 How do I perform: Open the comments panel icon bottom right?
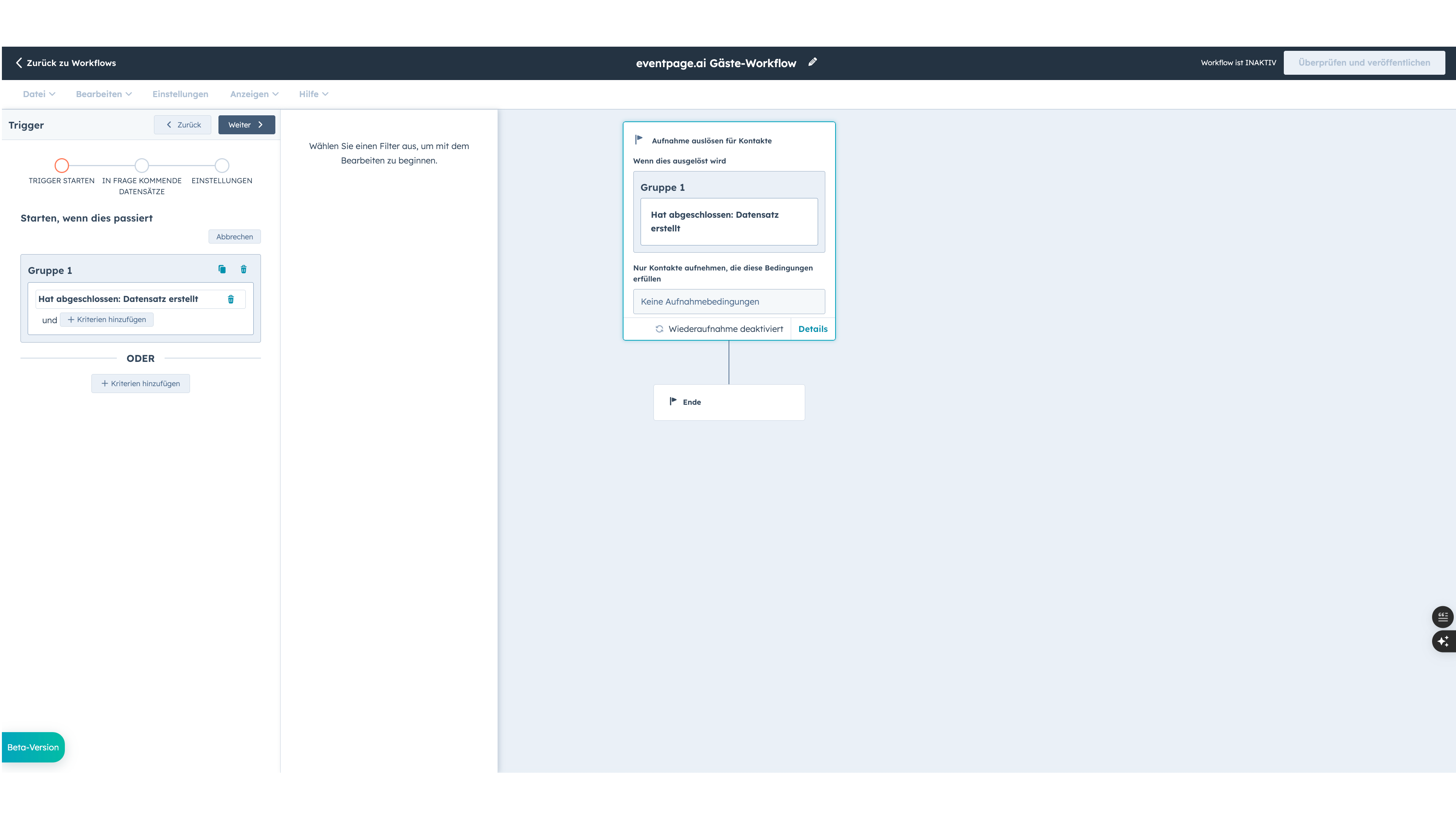tap(1443, 617)
